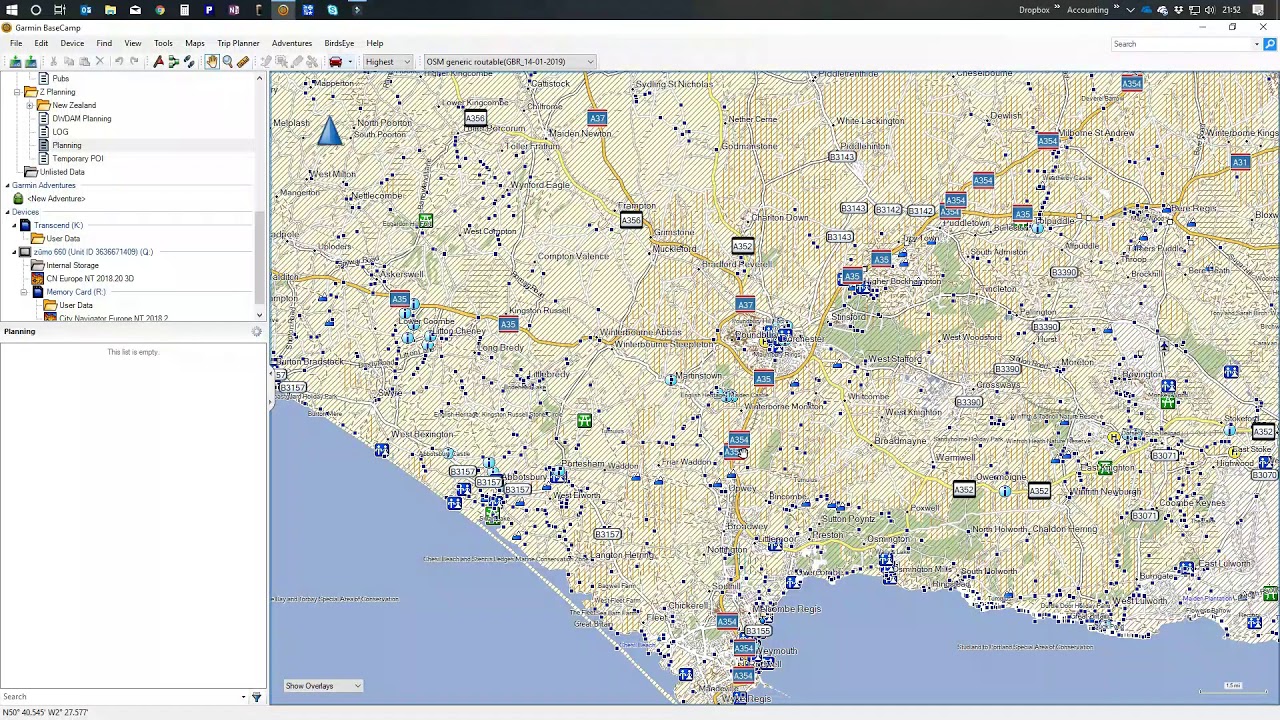Open Outlook from the taskbar
This screenshot has width=1280, height=720.
pyautogui.click(x=86, y=10)
